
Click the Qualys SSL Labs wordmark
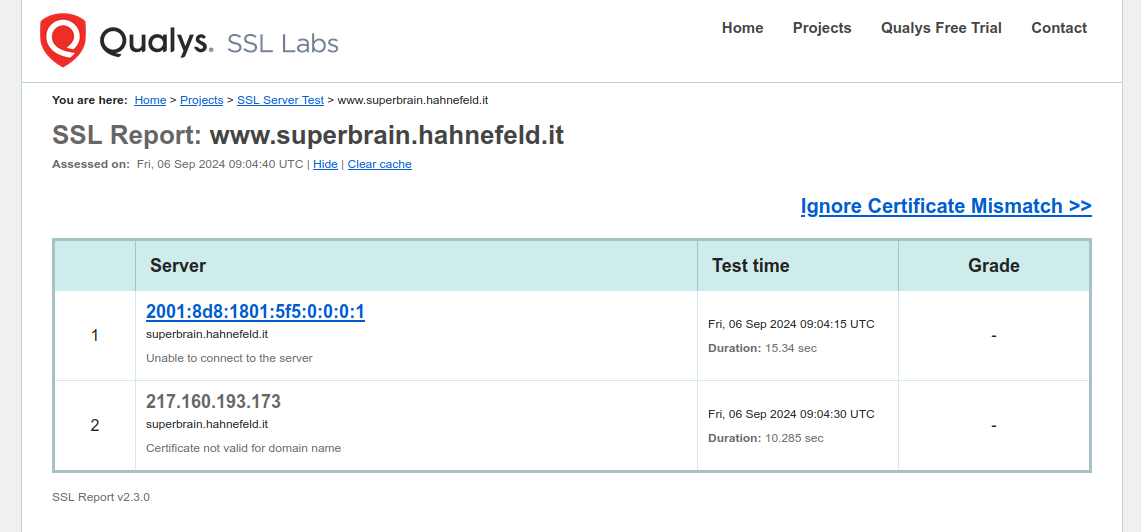(x=219, y=43)
